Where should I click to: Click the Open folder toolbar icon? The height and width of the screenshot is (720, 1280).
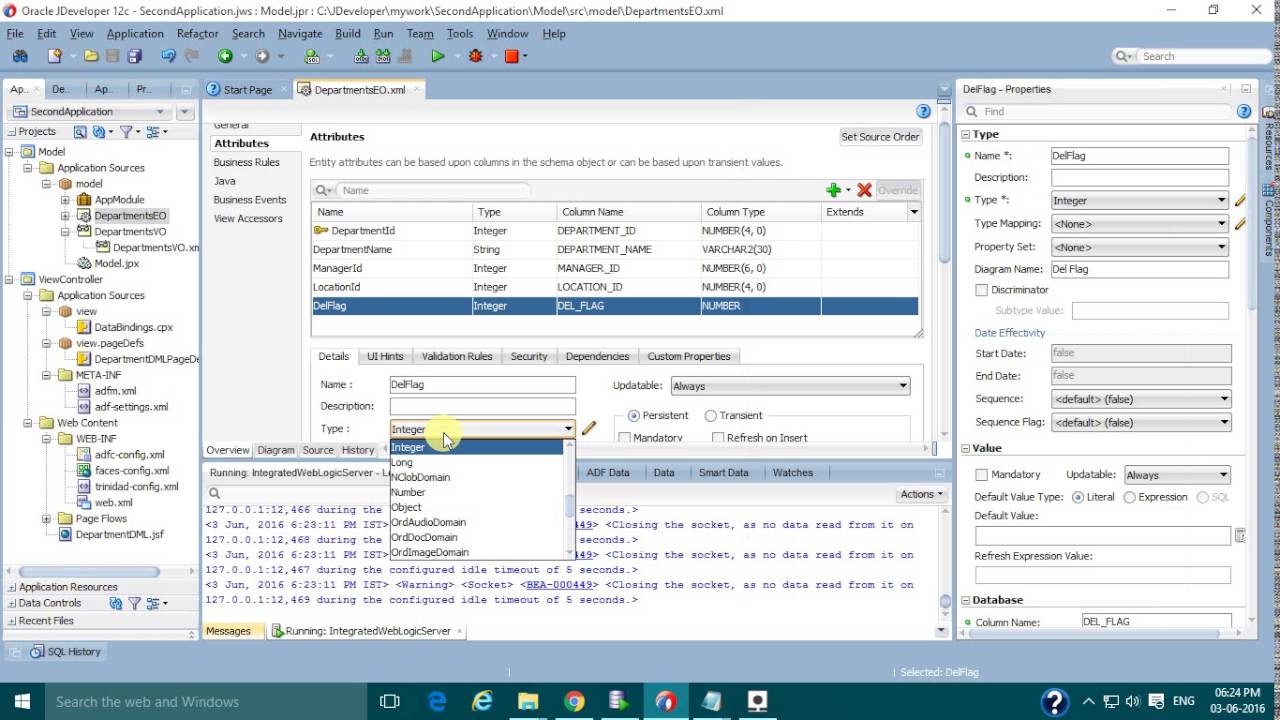click(91, 56)
